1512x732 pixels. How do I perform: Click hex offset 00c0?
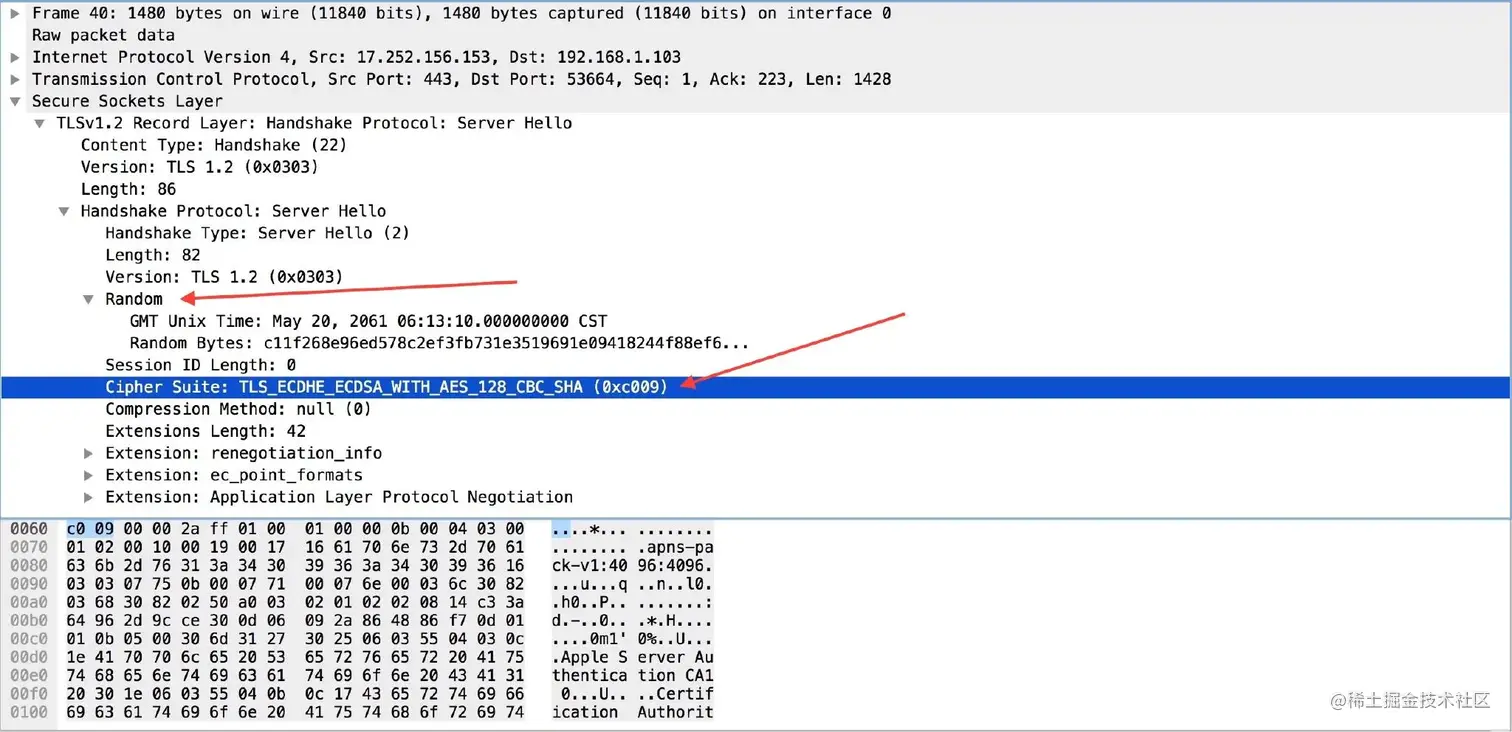[29, 638]
